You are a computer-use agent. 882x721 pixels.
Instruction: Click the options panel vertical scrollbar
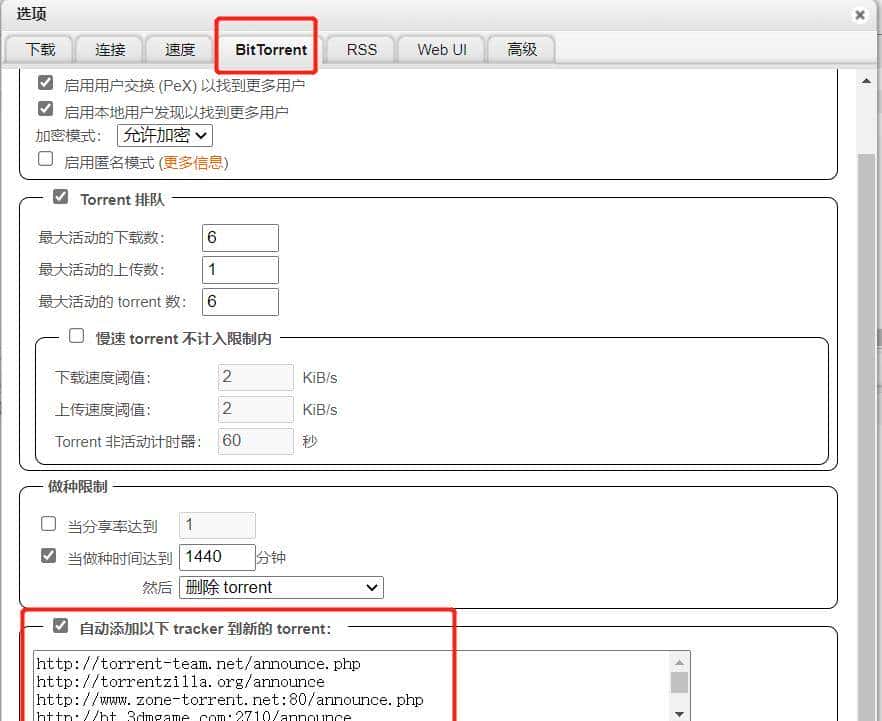click(869, 400)
